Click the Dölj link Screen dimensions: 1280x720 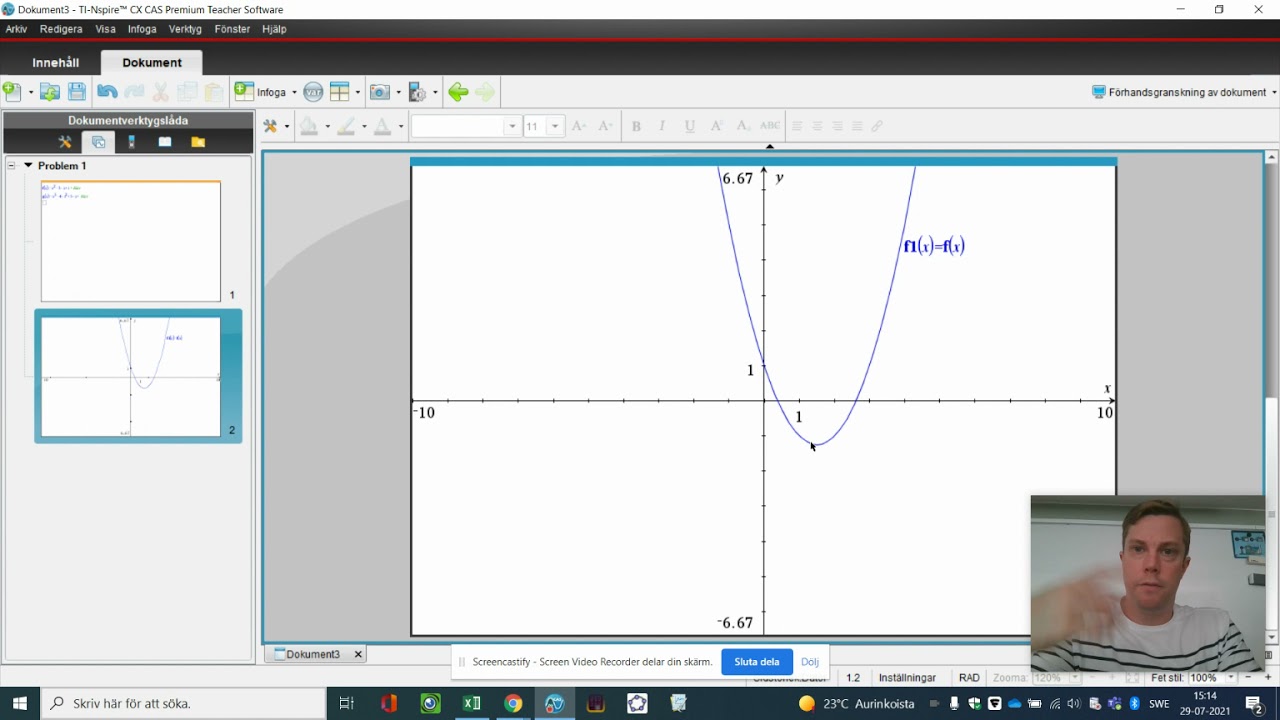810,662
